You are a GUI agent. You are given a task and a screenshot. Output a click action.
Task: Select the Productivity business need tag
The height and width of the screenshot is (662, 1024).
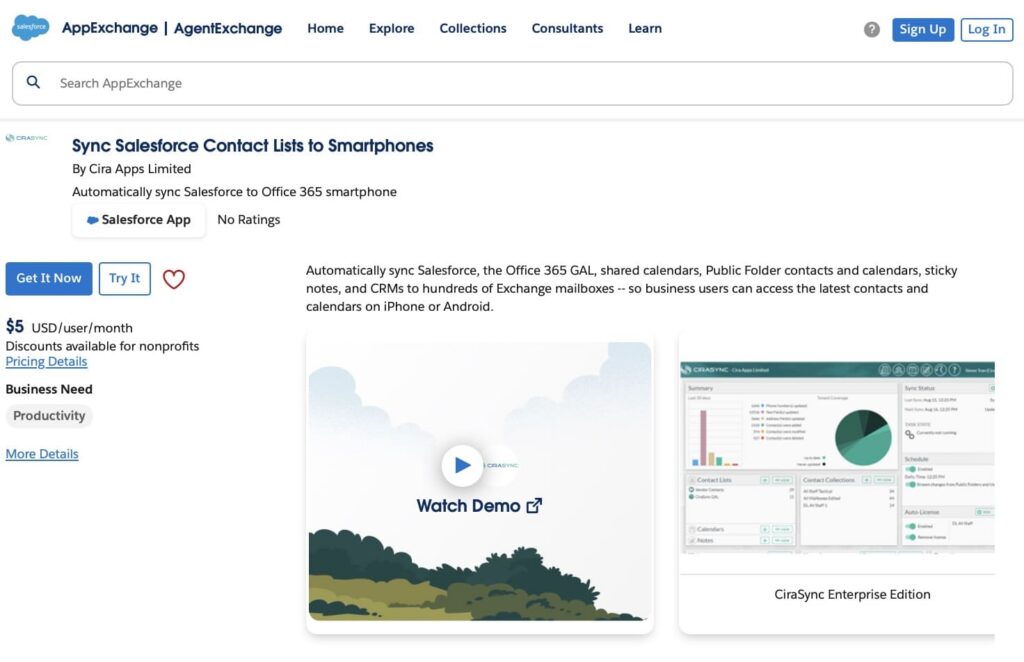coord(49,416)
